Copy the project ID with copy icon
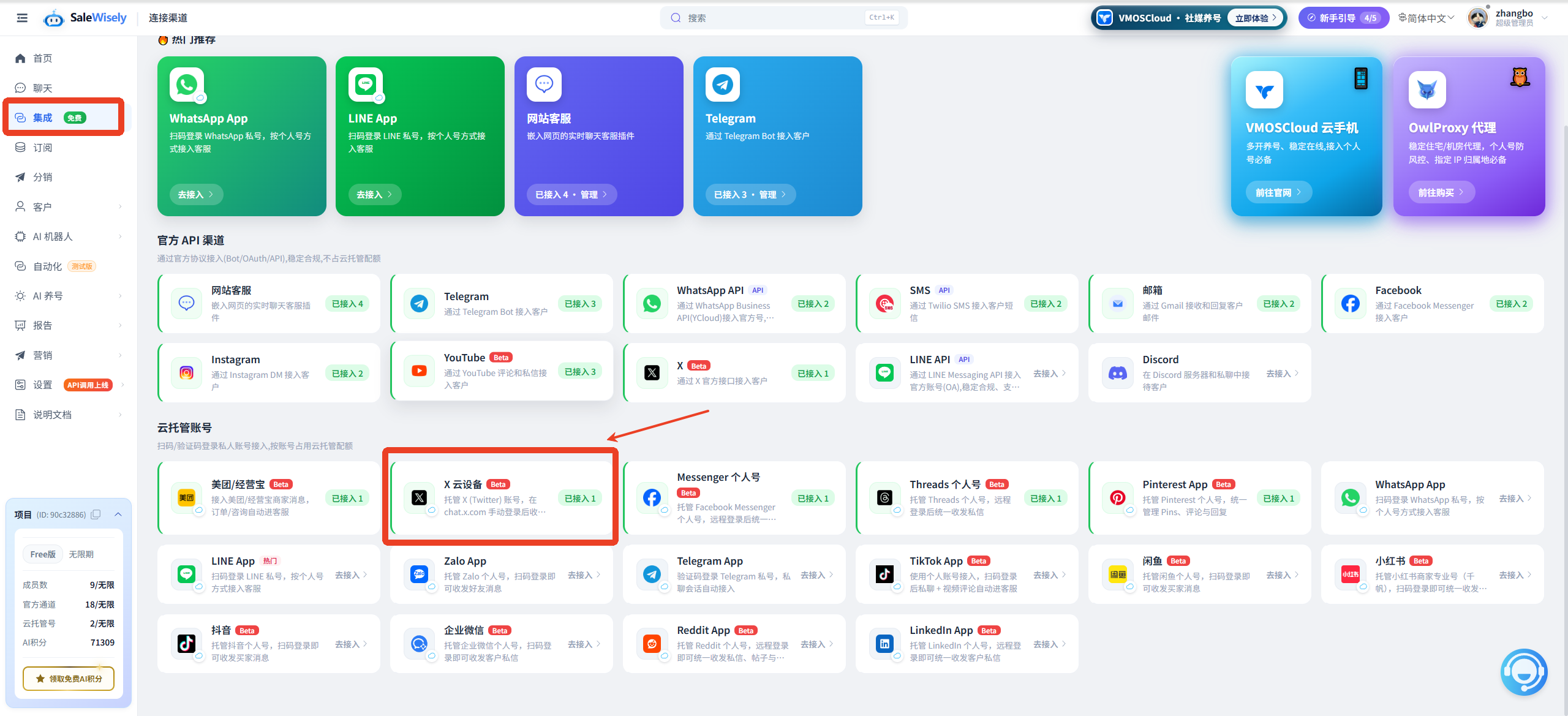This screenshot has width=1568, height=716. 96,514
